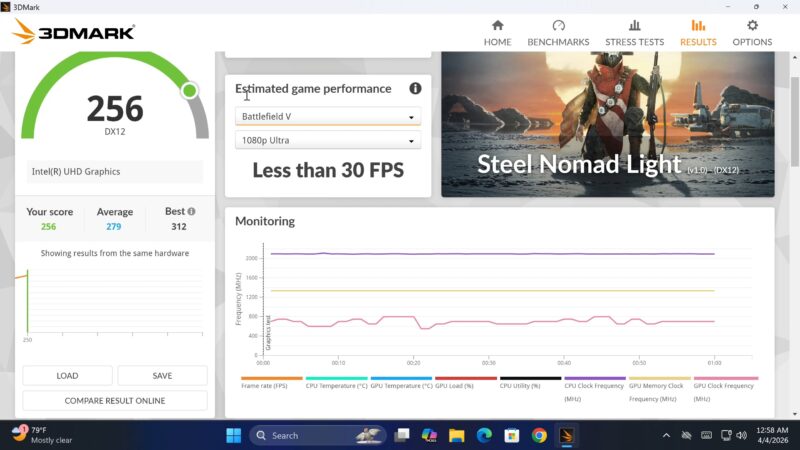
Task: Toggle the CPU Temperature legend swatch
Action: pos(336,379)
